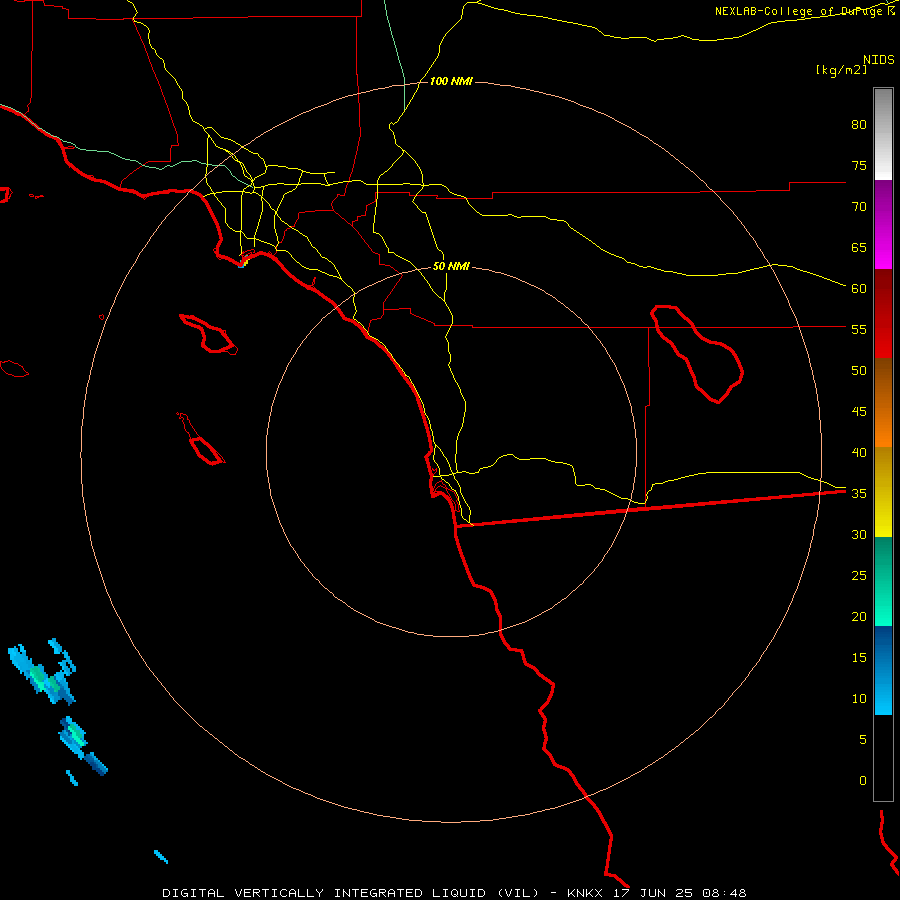Click the VIL echo just below the large cluster
Screen dimensions: 900x900
(82, 744)
